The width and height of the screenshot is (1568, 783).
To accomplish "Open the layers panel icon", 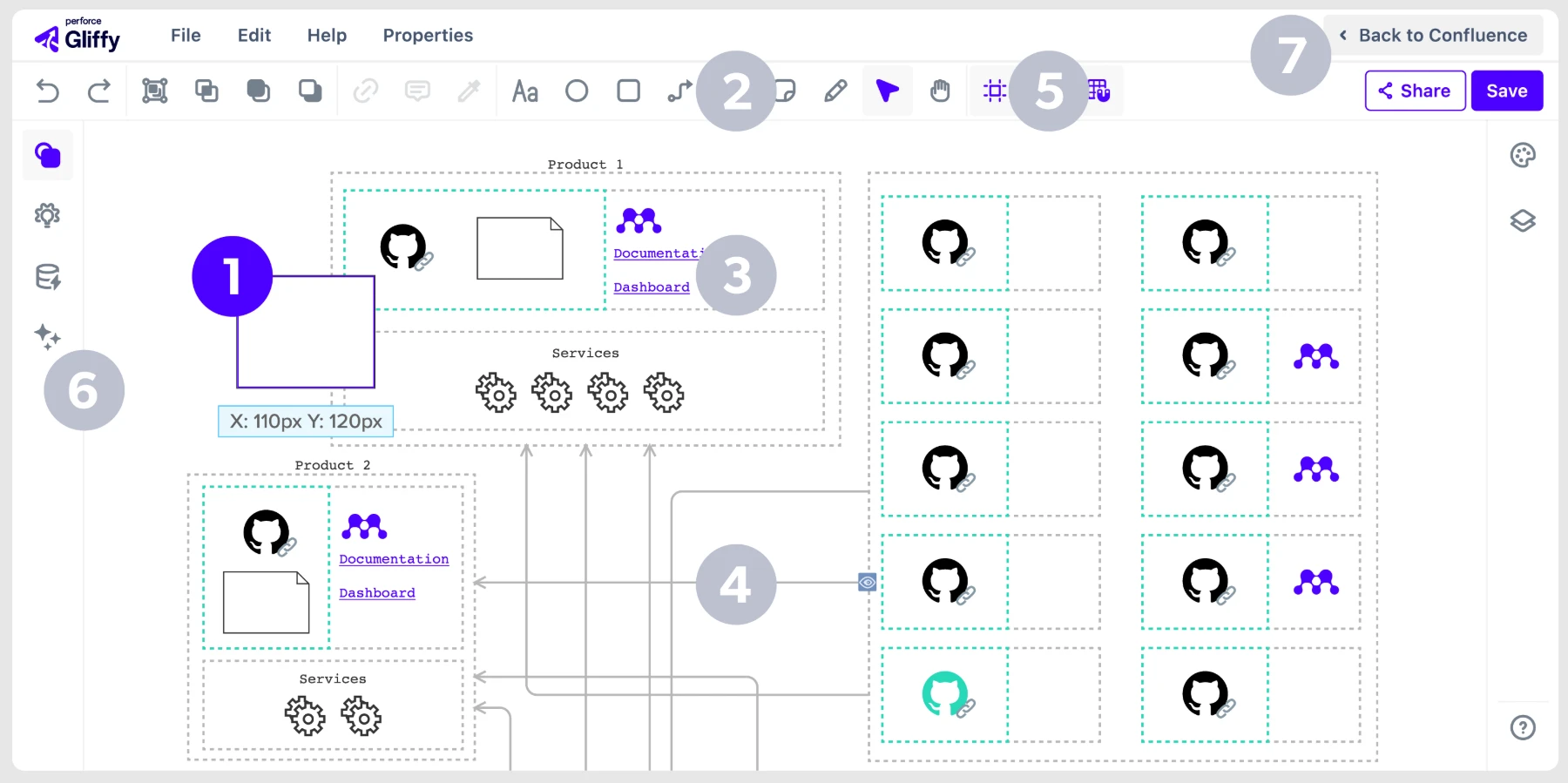I will [1523, 220].
